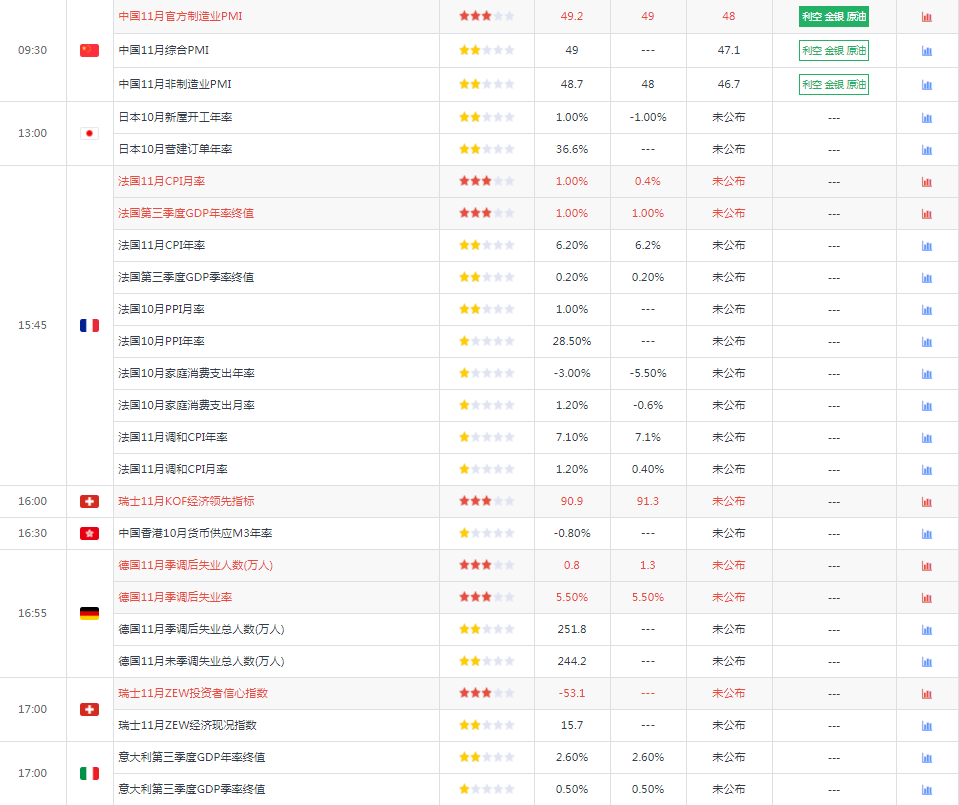
Task: Open chart icon for 中国11月官方制造业PMI
Action: 927,17
